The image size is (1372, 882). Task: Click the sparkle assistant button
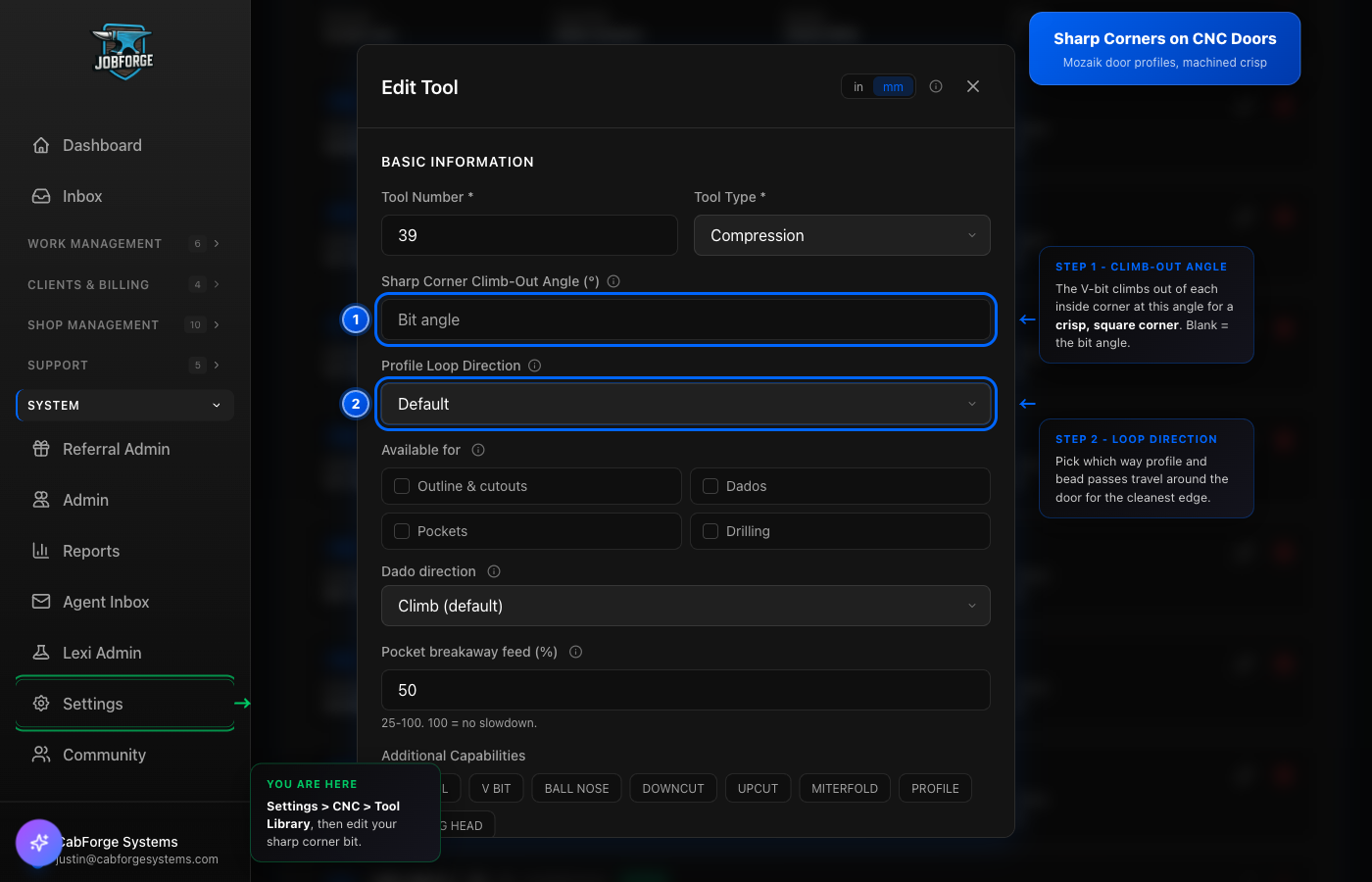(39, 843)
